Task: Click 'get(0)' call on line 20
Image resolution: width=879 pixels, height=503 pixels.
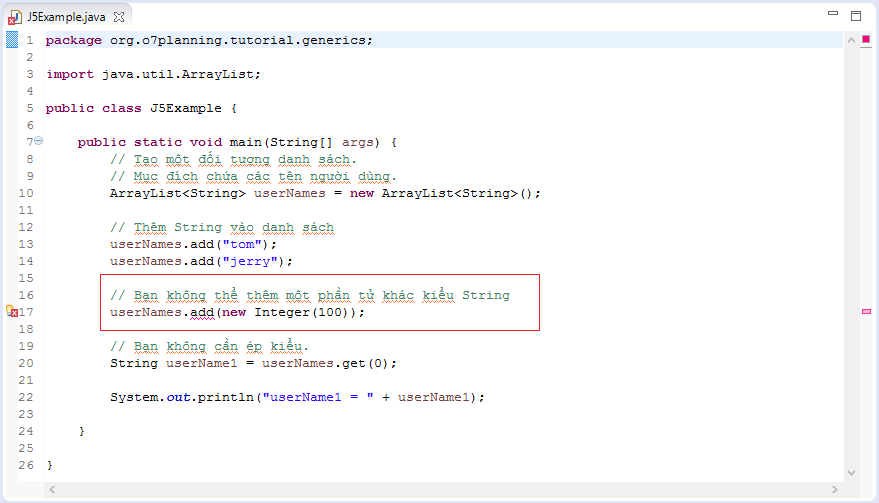Action: (366, 363)
